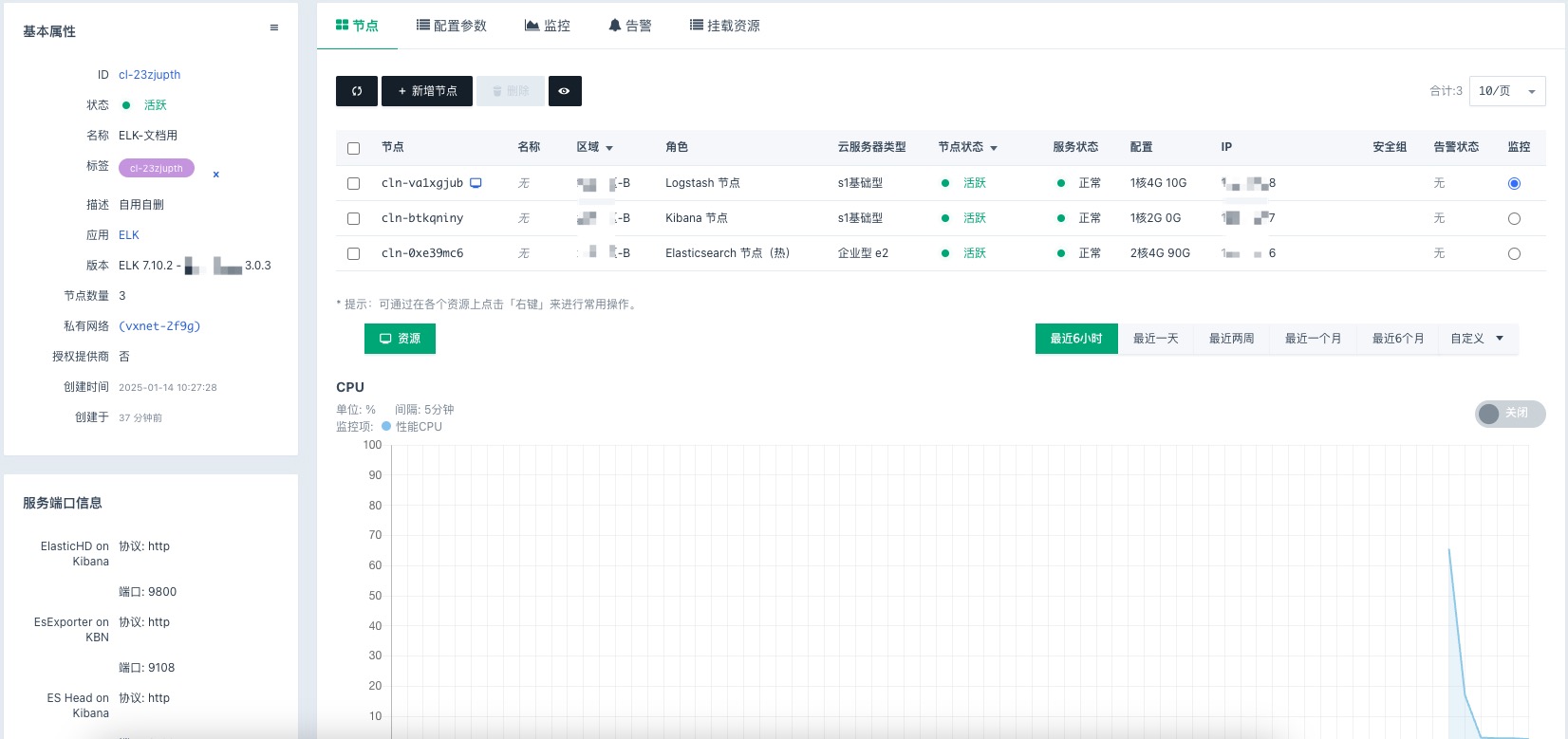Open the 节点状态 column filter dropdown
Image resolution: width=1568 pixels, height=739 pixels.
(x=994, y=148)
